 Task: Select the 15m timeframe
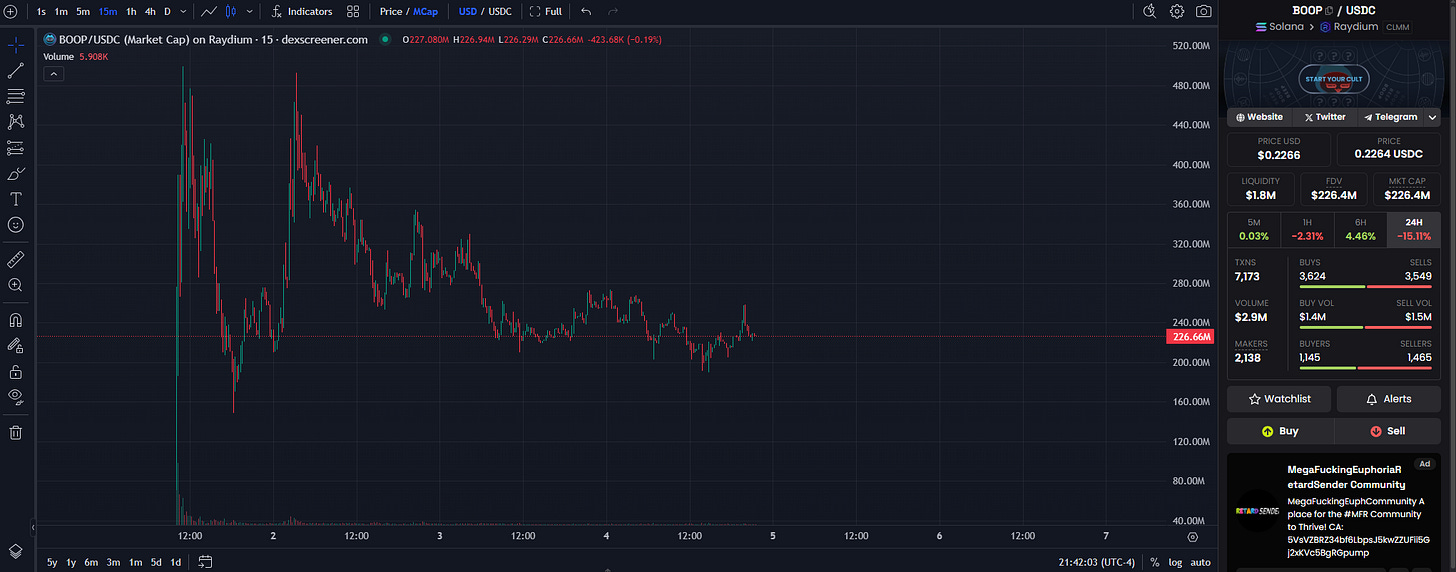point(108,11)
